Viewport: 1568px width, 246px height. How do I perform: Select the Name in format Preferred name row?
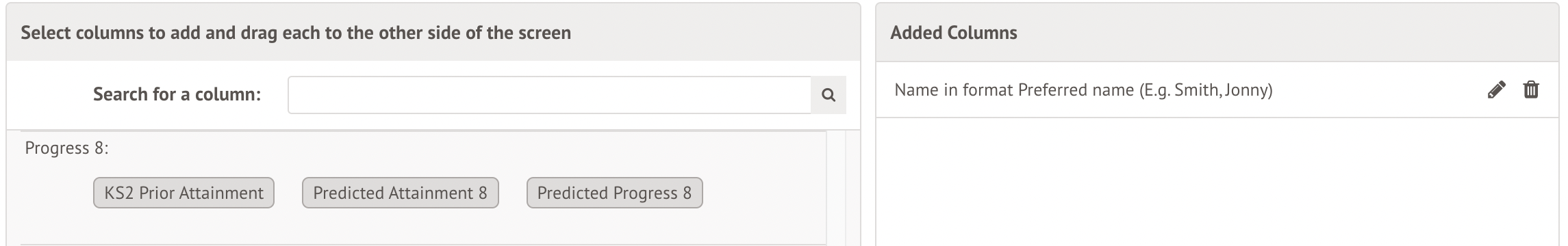(x=1219, y=90)
